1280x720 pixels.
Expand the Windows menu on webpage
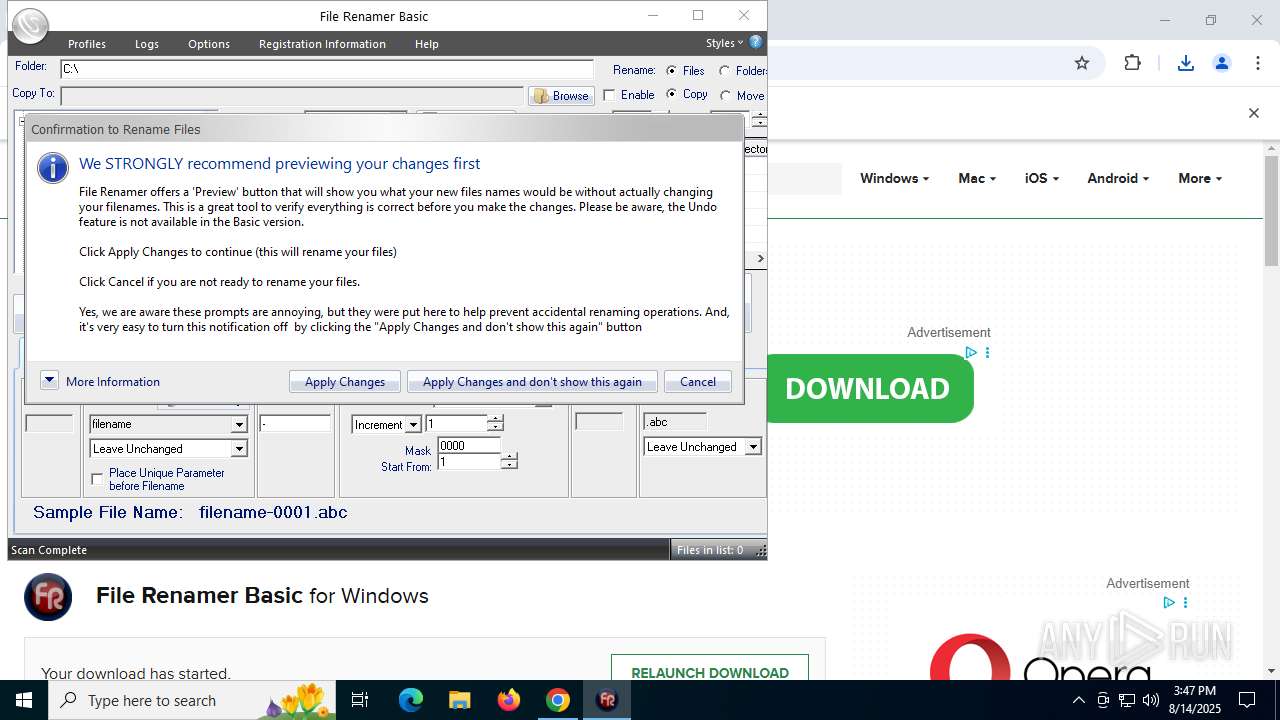tap(894, 178)
